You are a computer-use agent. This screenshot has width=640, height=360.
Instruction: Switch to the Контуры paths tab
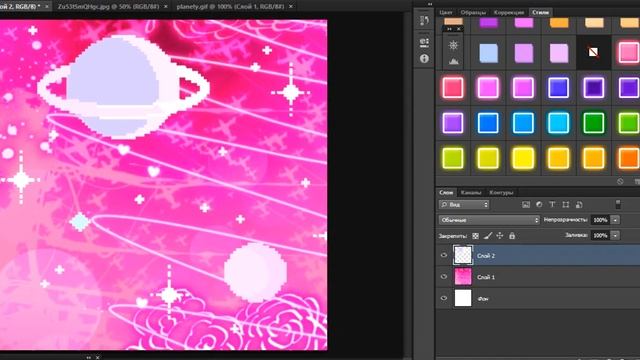(x=501, y=192)
